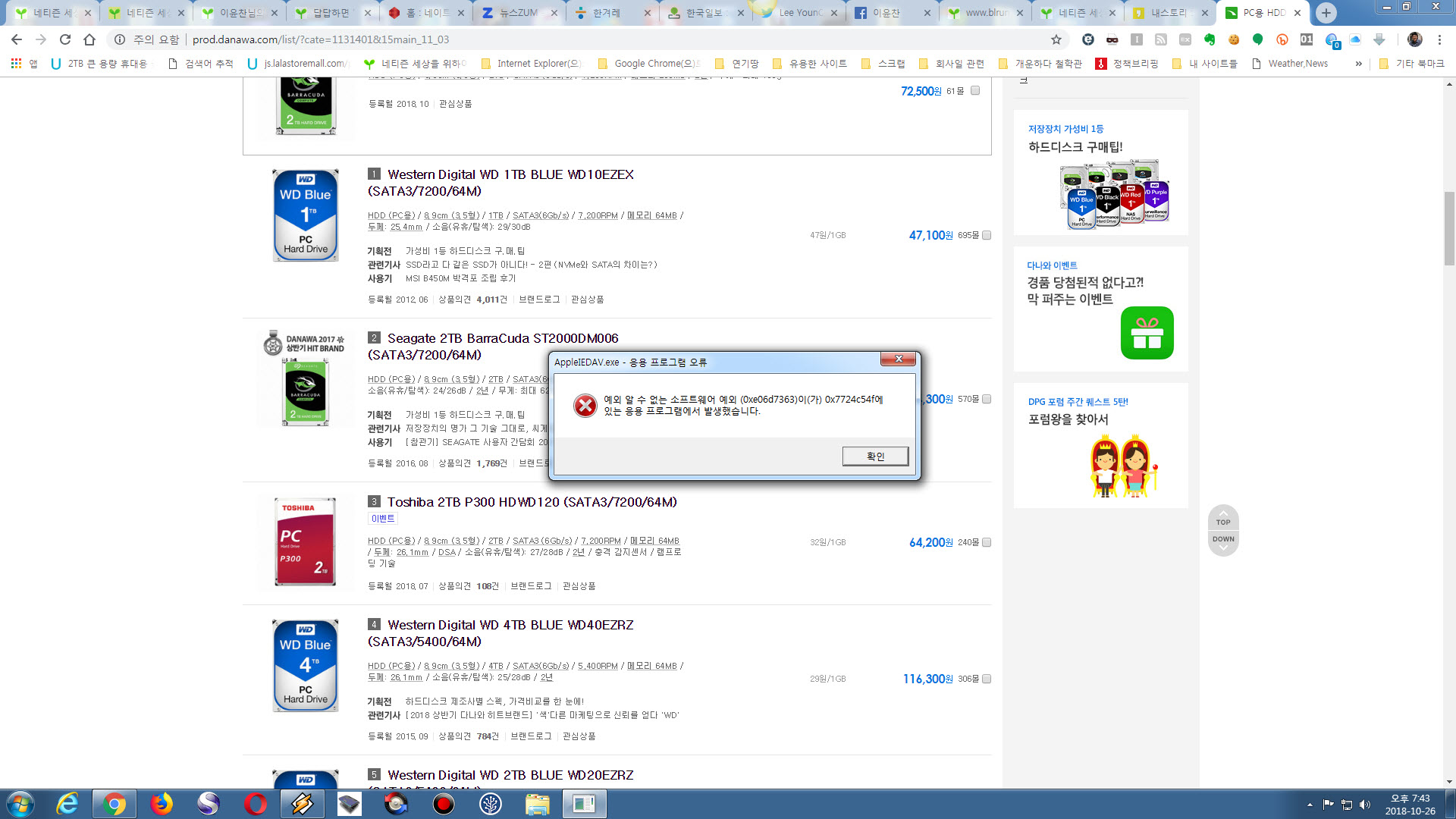Open Western Digital WD 1TB BLUE WD10EZEX listing
The height and width of the screenshot is (819, 1456).
click(x=500, y=183)
